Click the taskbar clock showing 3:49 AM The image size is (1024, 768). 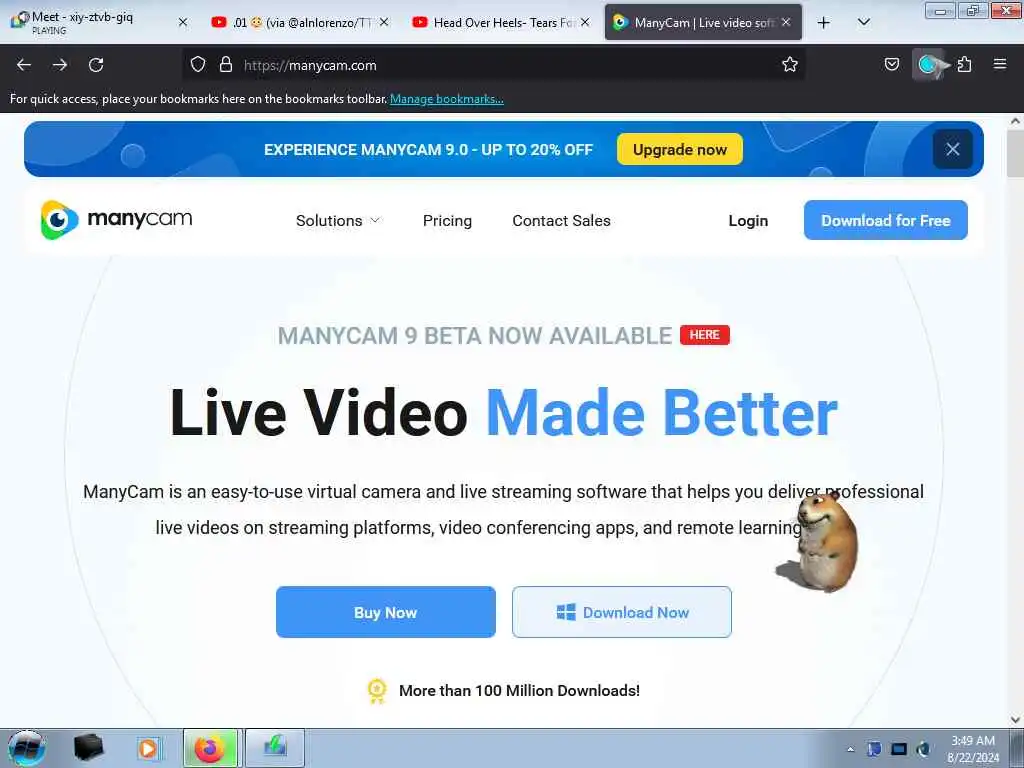point(973,748)
